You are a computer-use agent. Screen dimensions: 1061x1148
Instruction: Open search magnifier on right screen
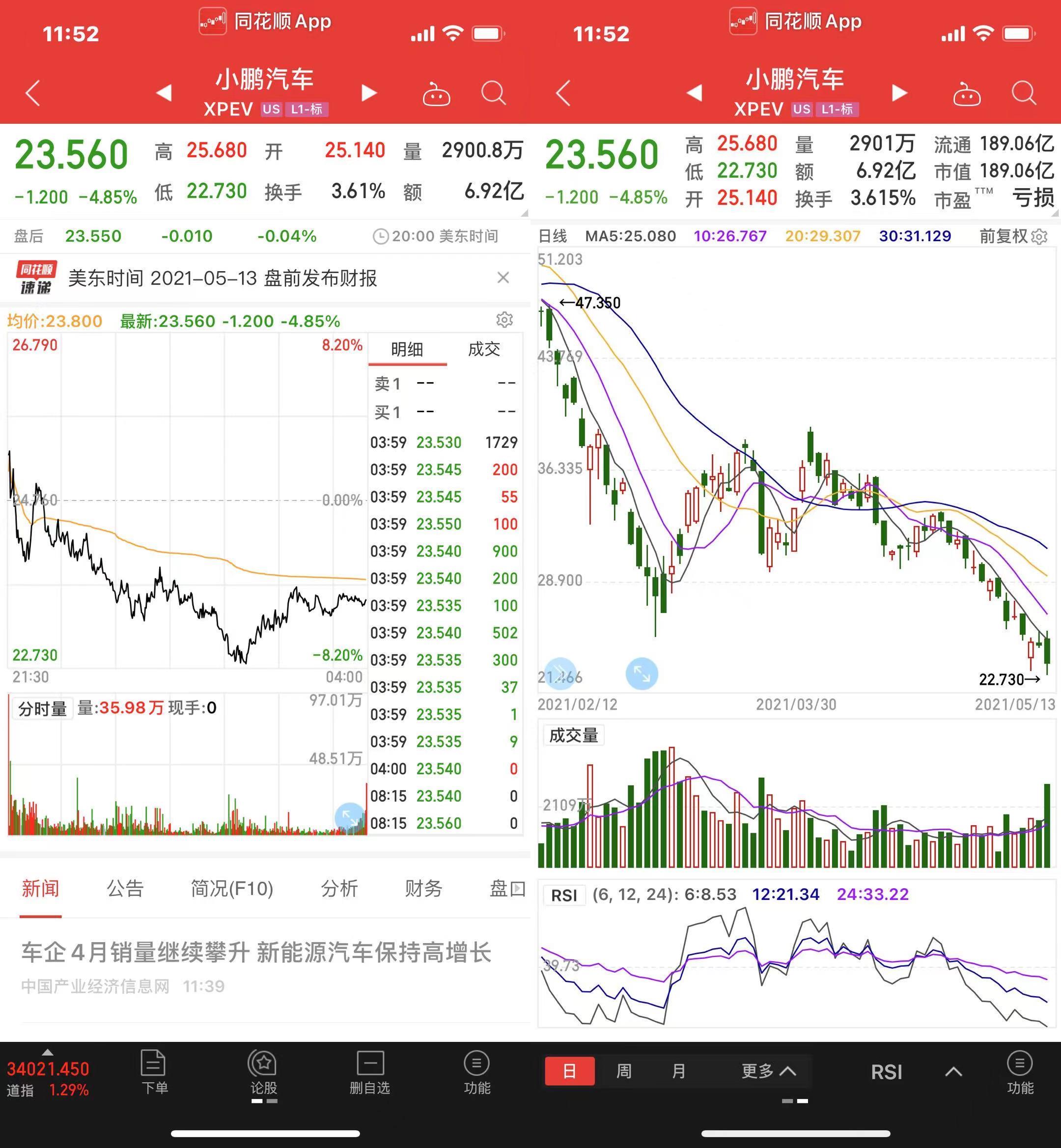[x=1024, y=93]
